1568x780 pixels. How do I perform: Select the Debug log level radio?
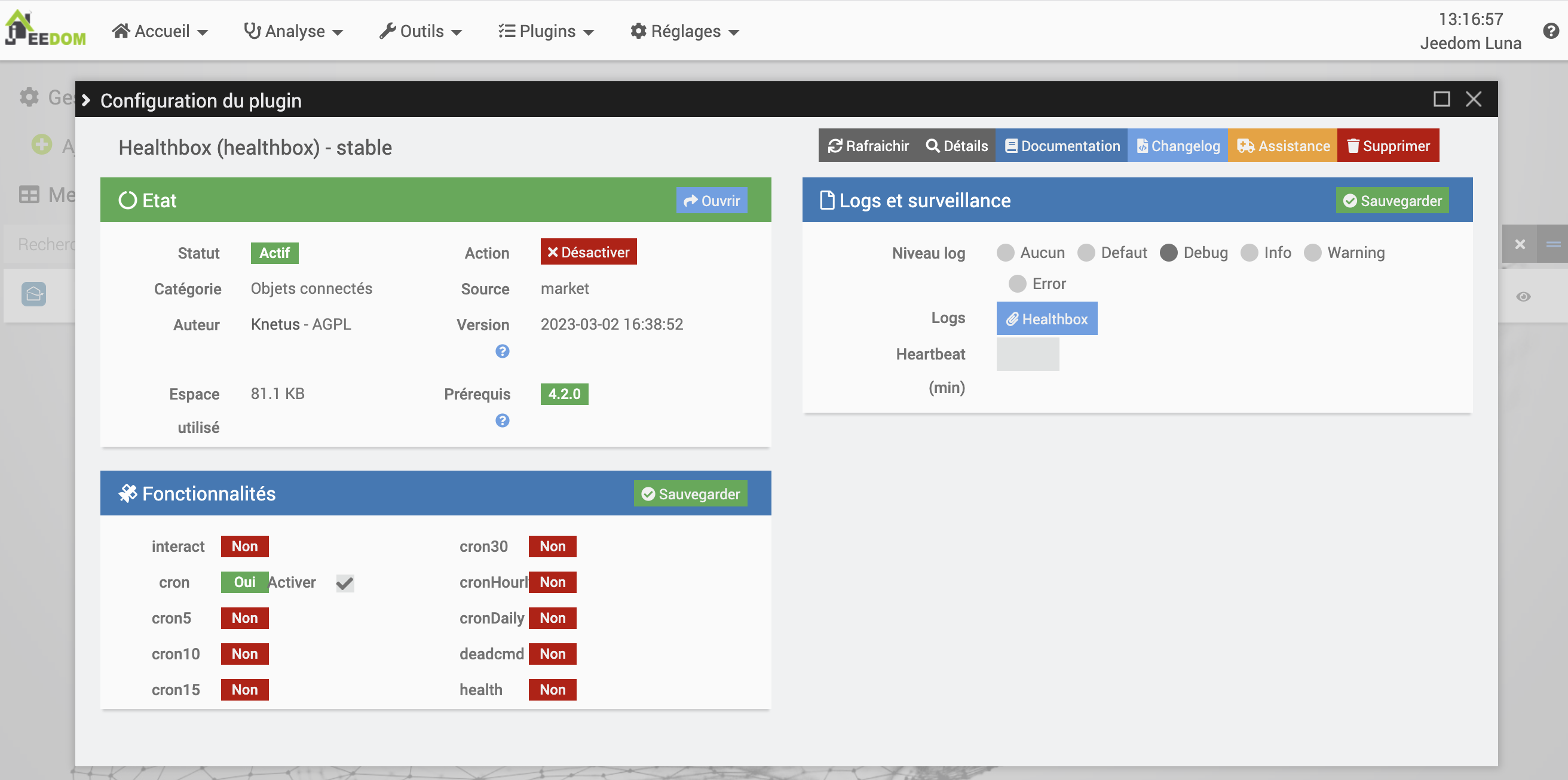coord(1168,253)
